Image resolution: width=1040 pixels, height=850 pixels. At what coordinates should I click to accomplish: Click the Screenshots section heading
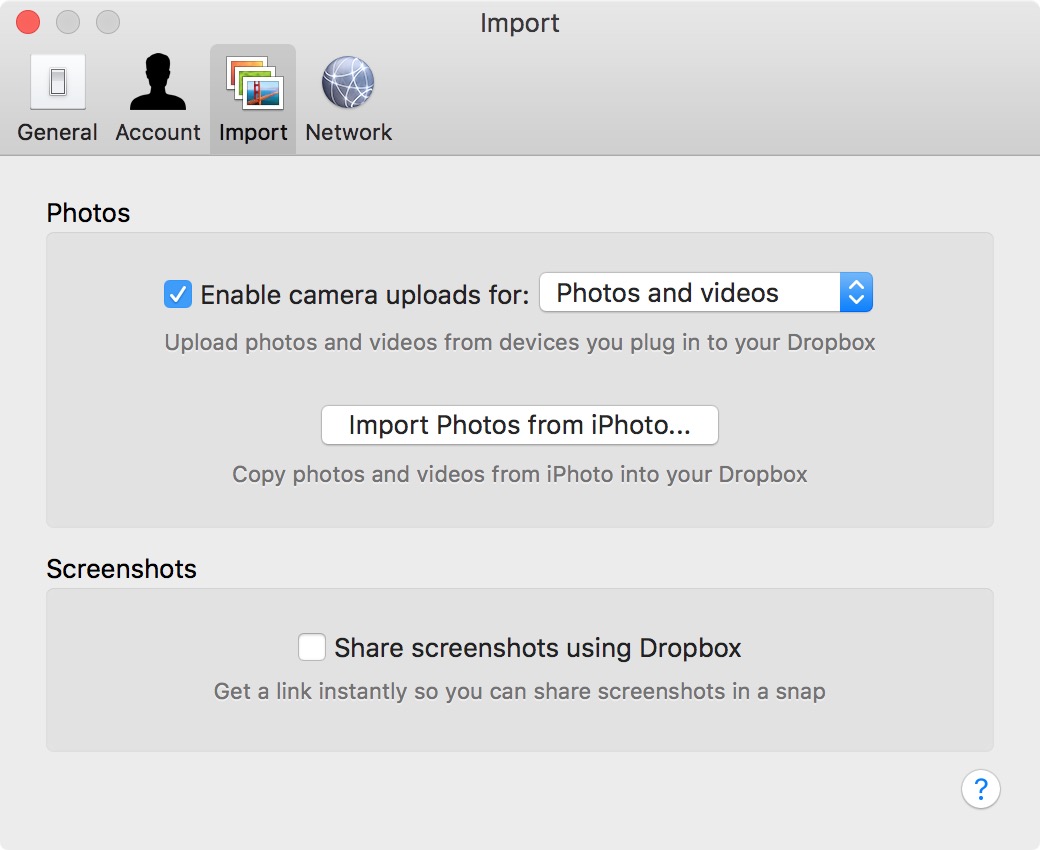point(121,569)
